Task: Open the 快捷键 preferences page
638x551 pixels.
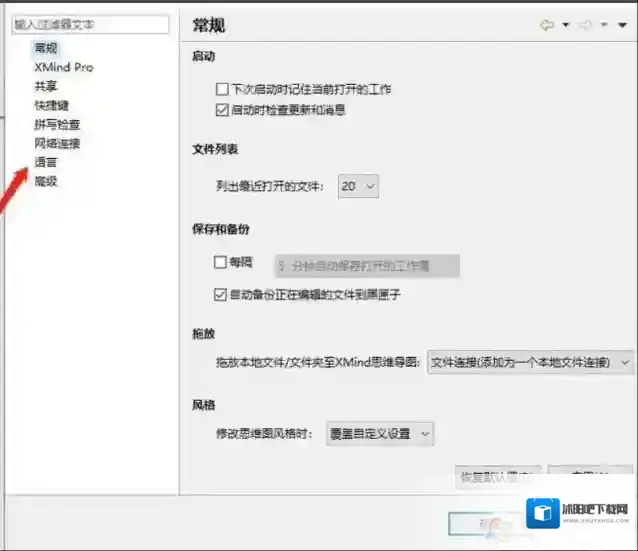Action: (51, 105)
